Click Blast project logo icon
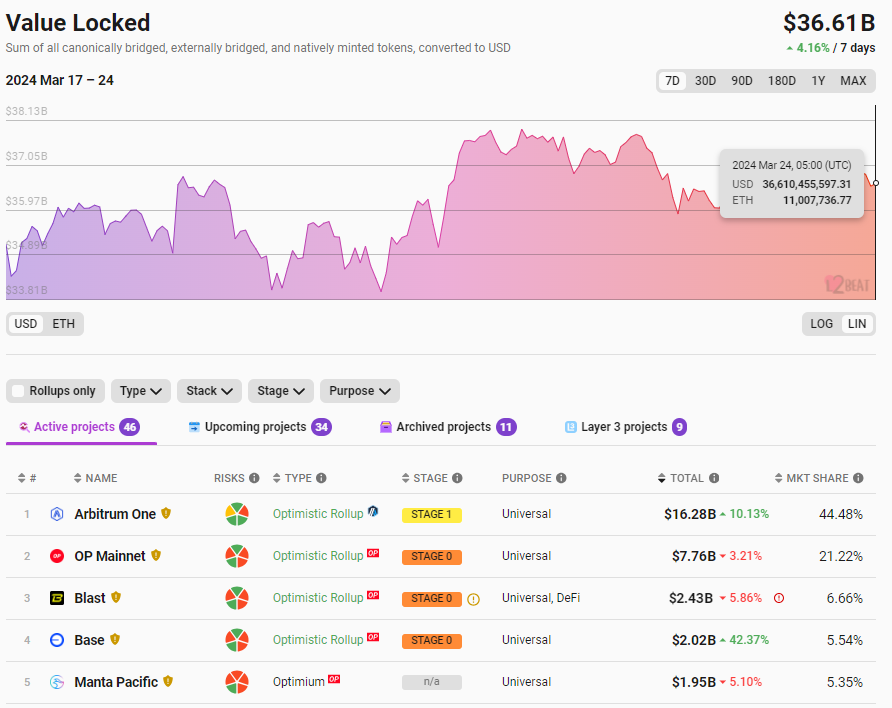892x708 pixels. coord(57,598)
